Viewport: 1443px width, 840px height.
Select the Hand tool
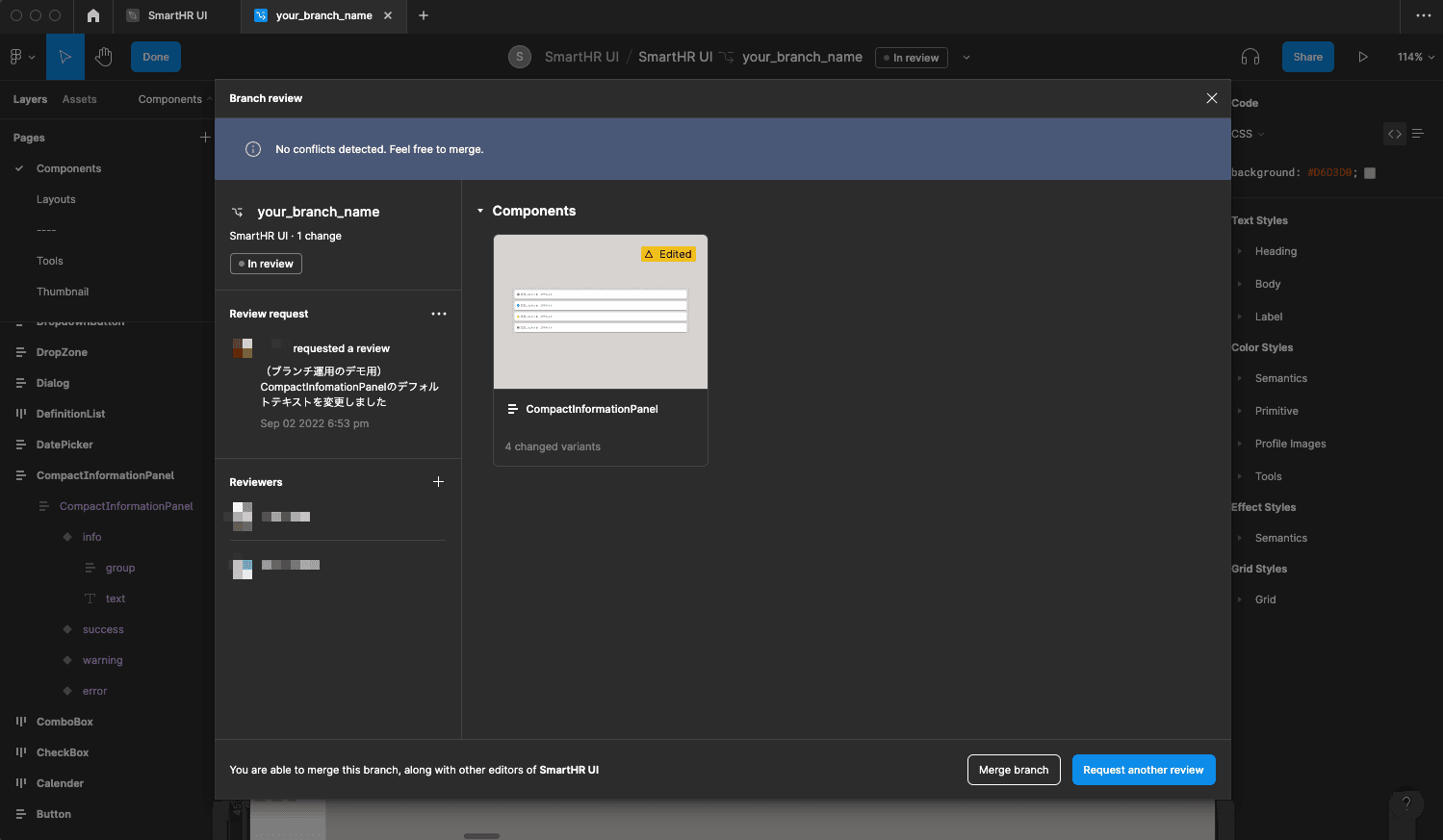[104, 57]
